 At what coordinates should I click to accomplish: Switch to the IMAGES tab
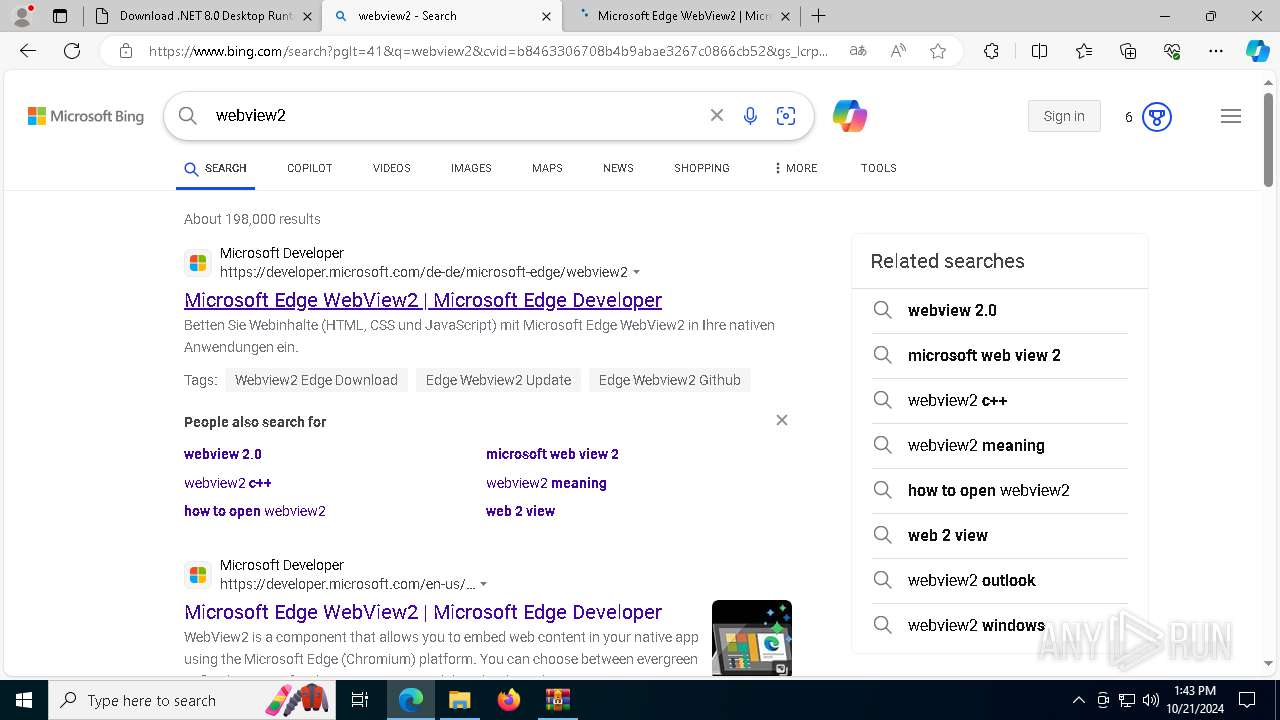click(x=471, y=168)
